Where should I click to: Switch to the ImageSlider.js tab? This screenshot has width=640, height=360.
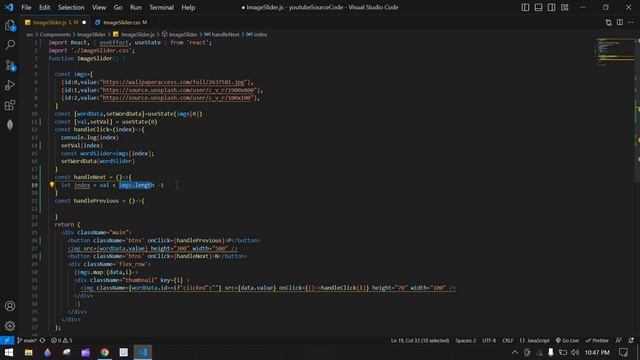click(x=55, y=22)
